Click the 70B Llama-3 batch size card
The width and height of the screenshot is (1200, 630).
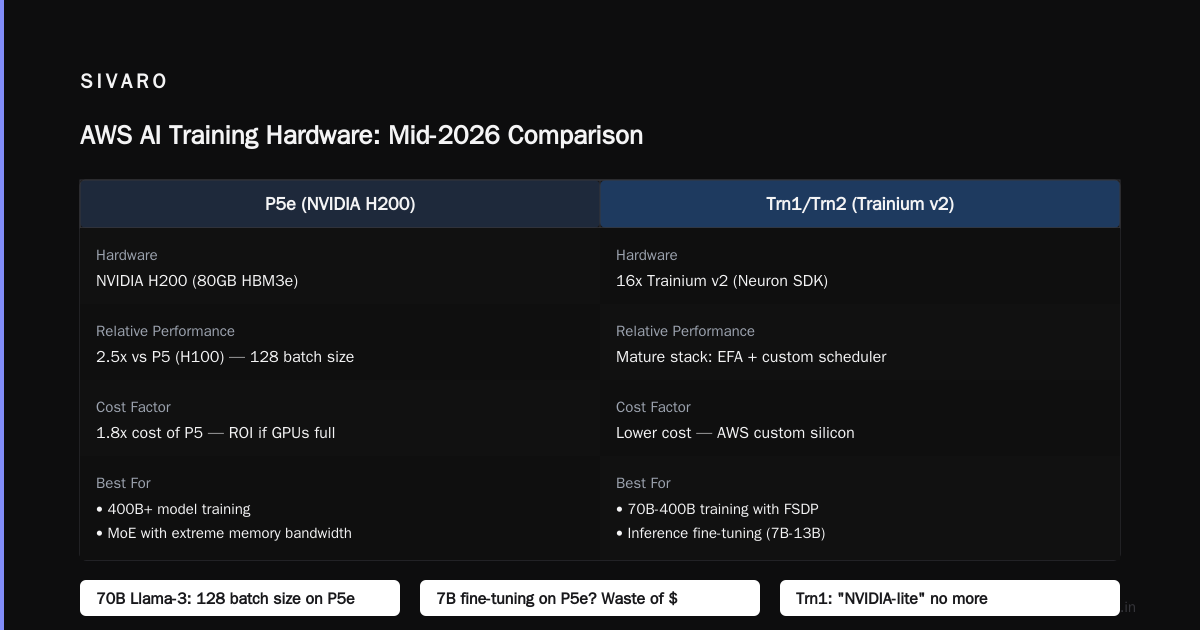[240, 598]
